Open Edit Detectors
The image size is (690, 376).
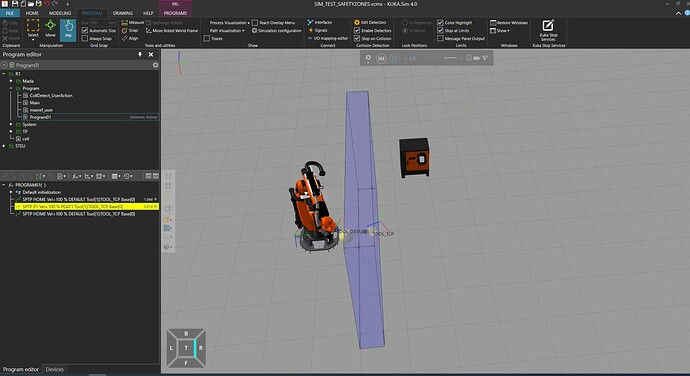pos(371,22)
